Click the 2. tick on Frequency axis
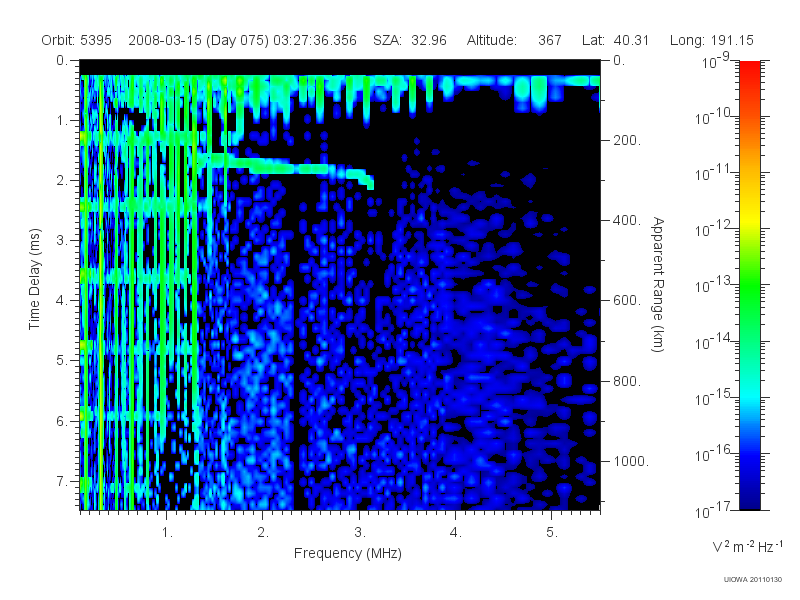Viewport: 800px width, 600px height. 263,533
